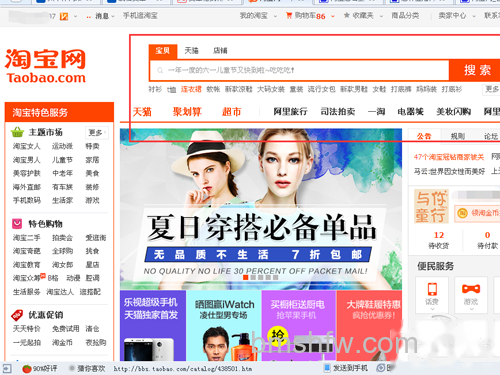Click the shopping cart icon in top bar

tap(289, 15)
